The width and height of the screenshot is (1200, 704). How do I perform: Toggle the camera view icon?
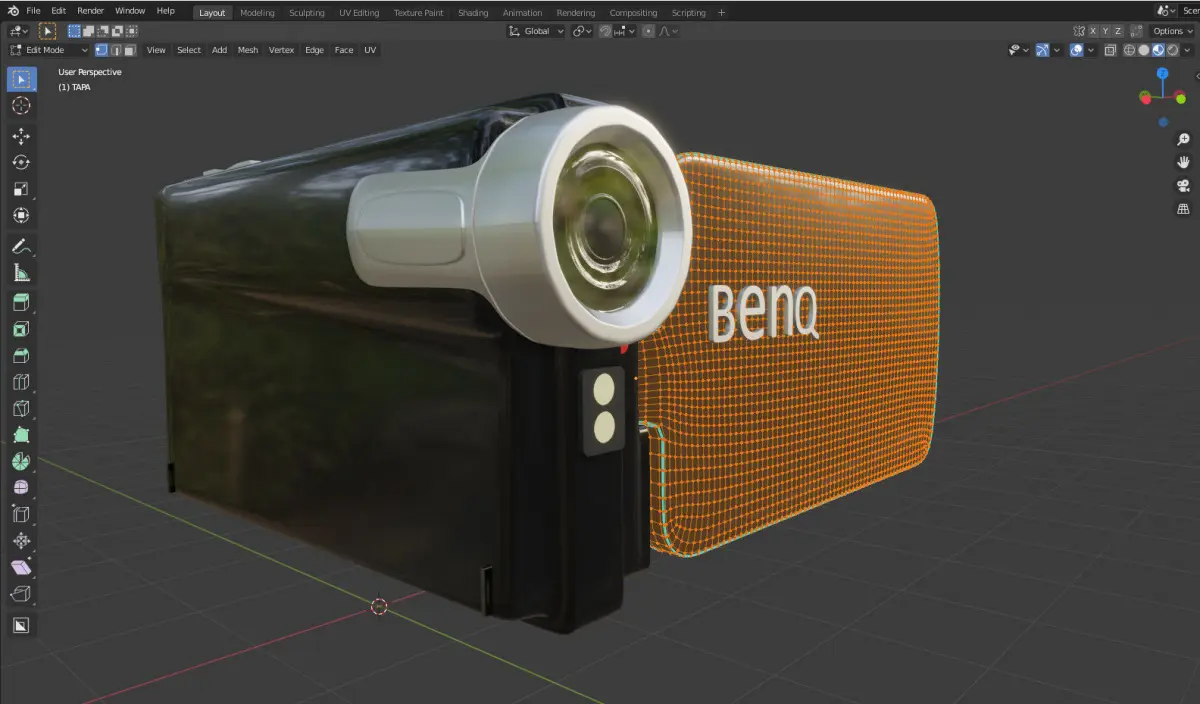coord(1183,185)
